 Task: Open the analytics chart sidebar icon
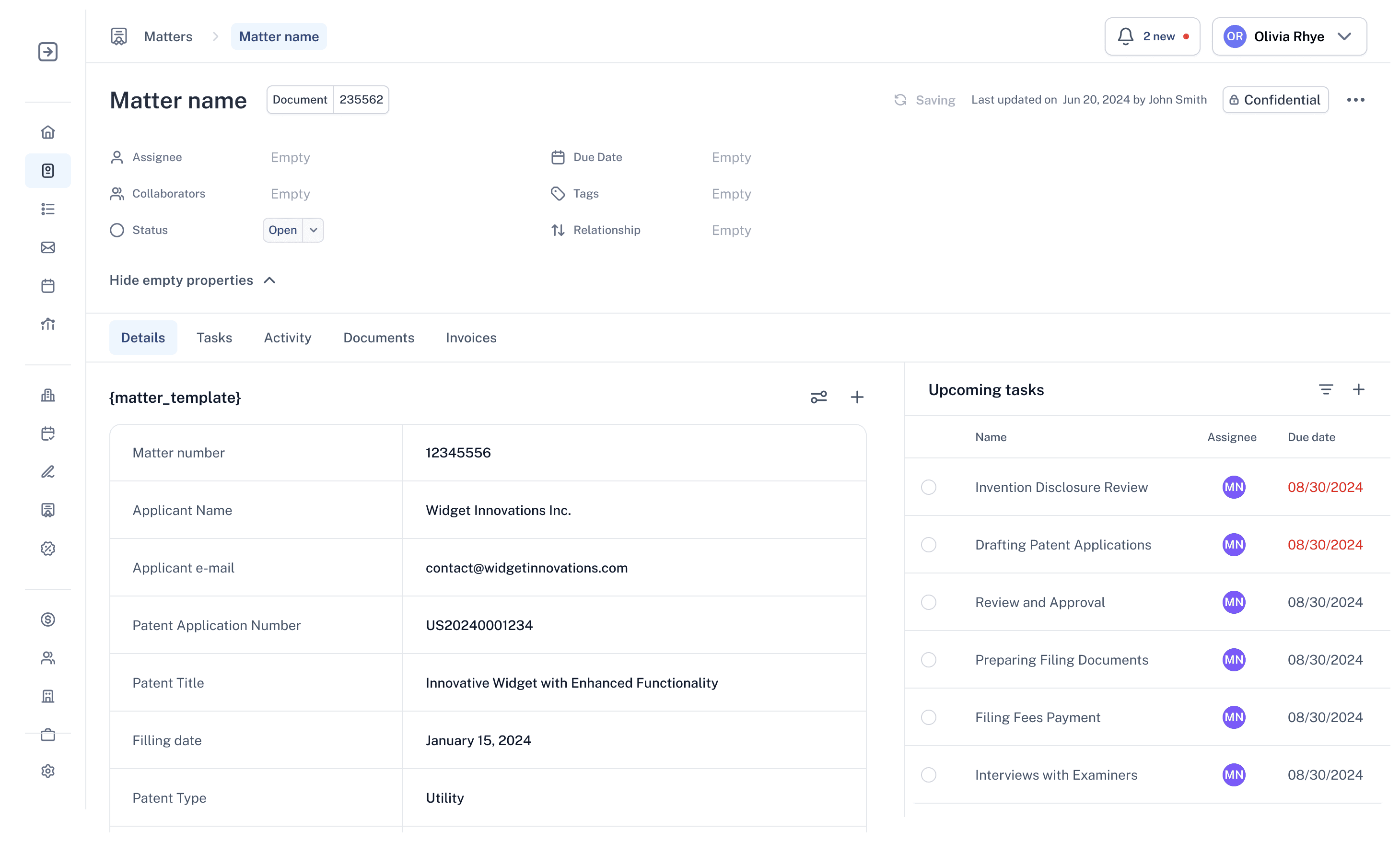pos(47,325)
